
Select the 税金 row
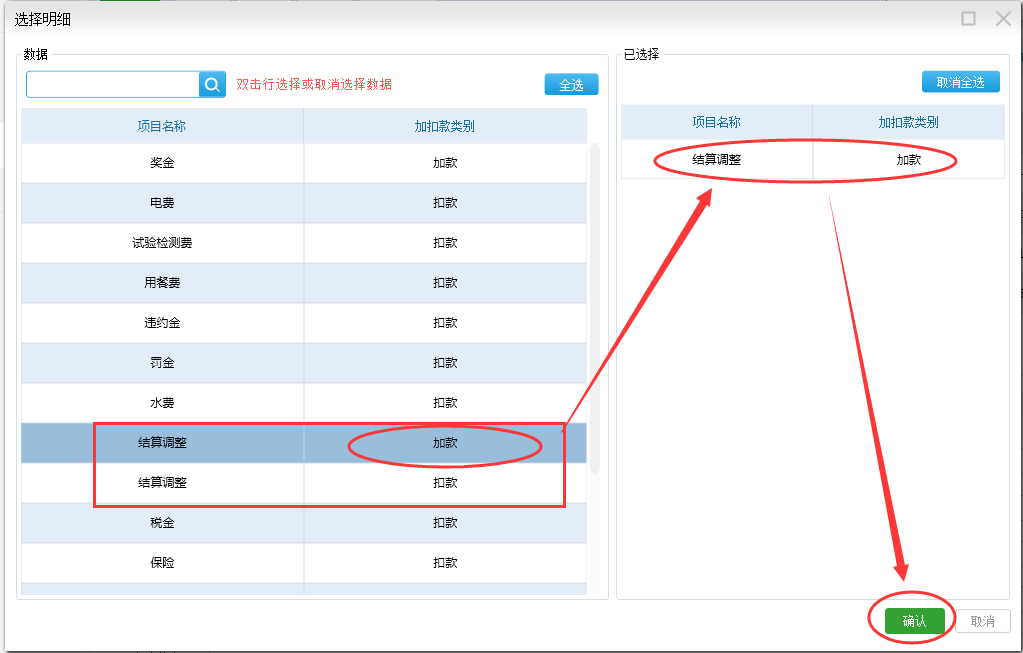(x=162, y=523)
